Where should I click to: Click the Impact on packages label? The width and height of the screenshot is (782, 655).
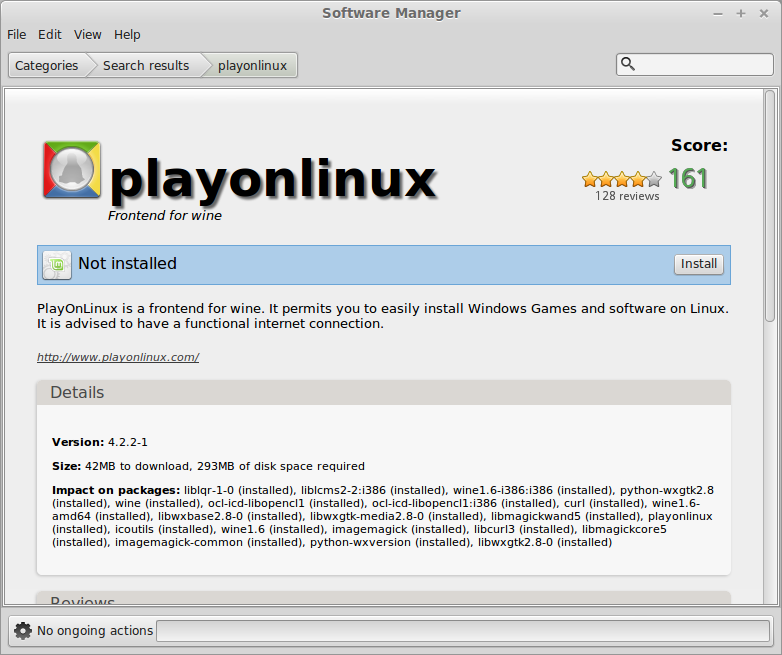116,490
